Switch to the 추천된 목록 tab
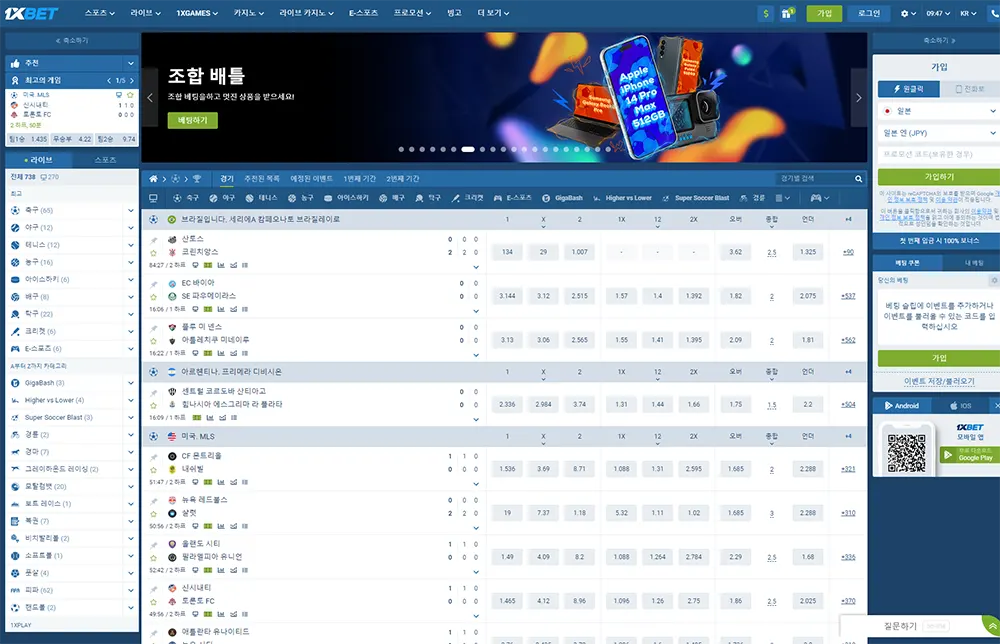This screenshot has height=644, width=1000. tap(262, 179)
